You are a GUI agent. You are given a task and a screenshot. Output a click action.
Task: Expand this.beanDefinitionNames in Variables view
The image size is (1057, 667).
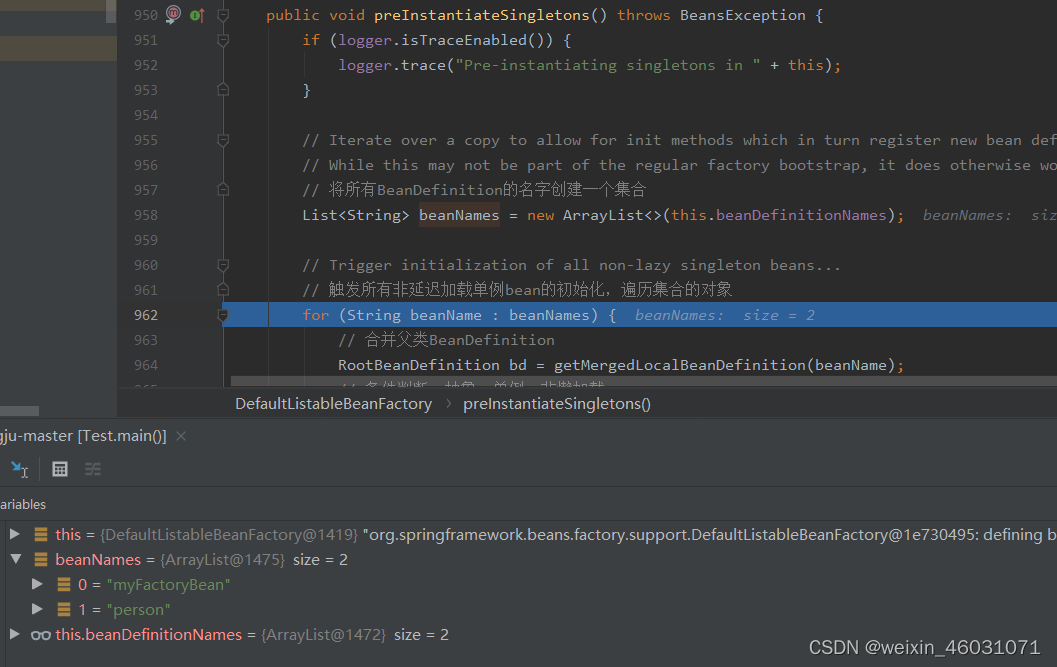coord(13,634)
